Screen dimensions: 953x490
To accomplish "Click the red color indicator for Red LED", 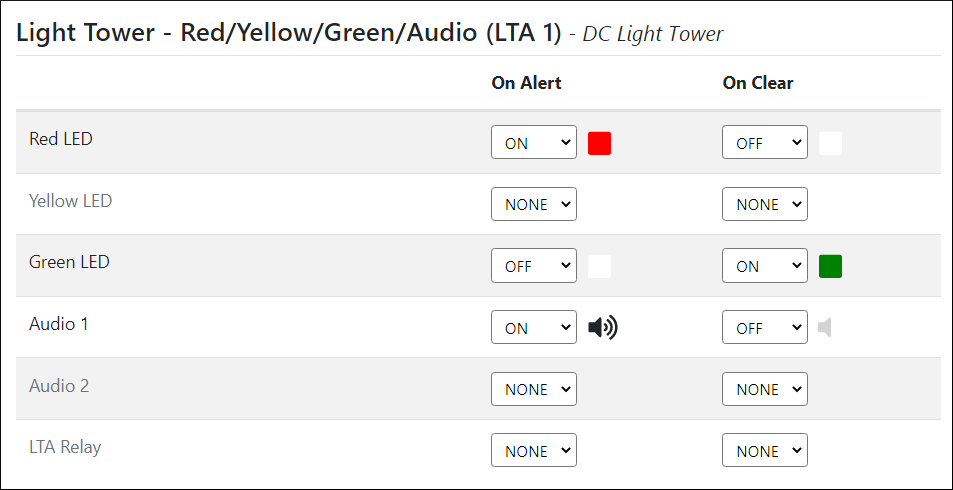I will (x=599, y=143).
